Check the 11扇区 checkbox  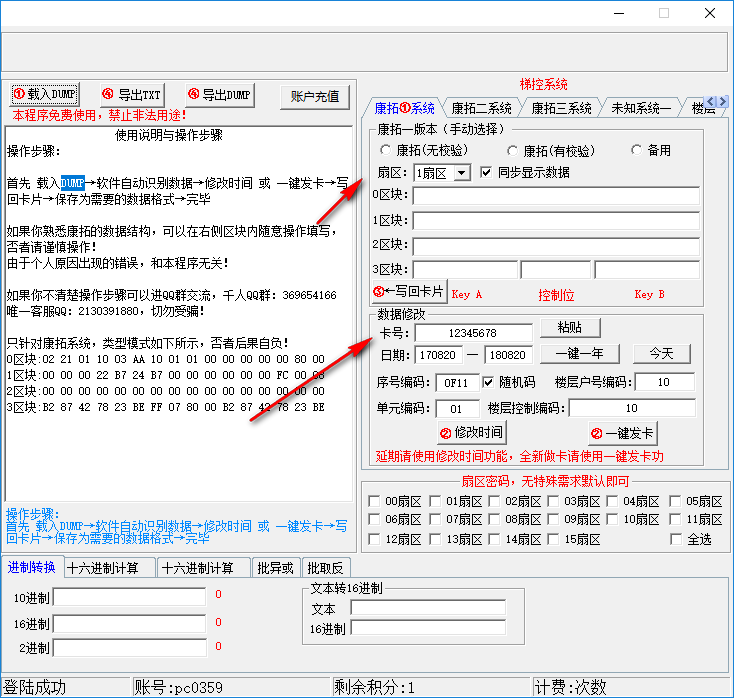tap(675, 520)
